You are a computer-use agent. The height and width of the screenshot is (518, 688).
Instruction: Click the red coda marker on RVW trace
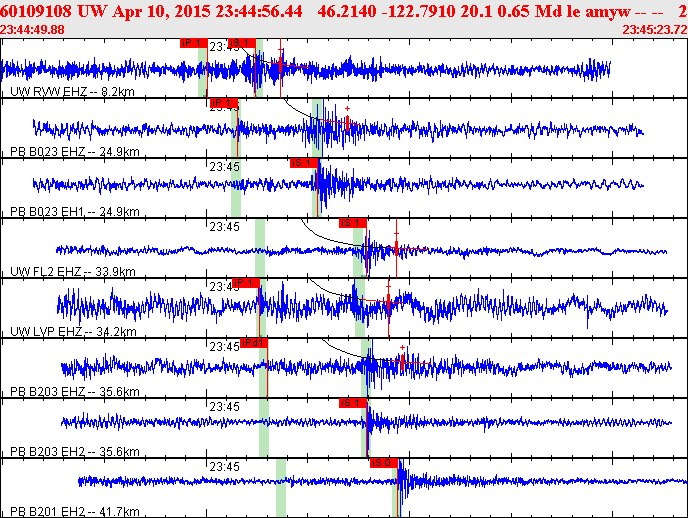(280, 64)
